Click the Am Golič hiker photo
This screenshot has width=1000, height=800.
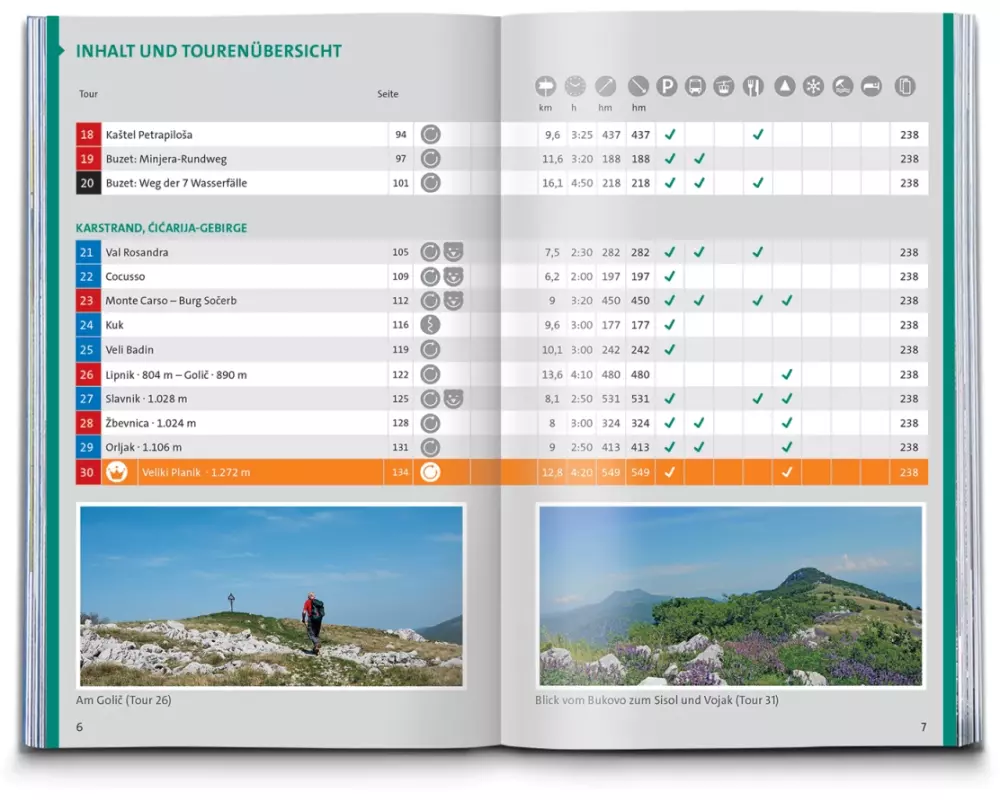coord(270,596)
